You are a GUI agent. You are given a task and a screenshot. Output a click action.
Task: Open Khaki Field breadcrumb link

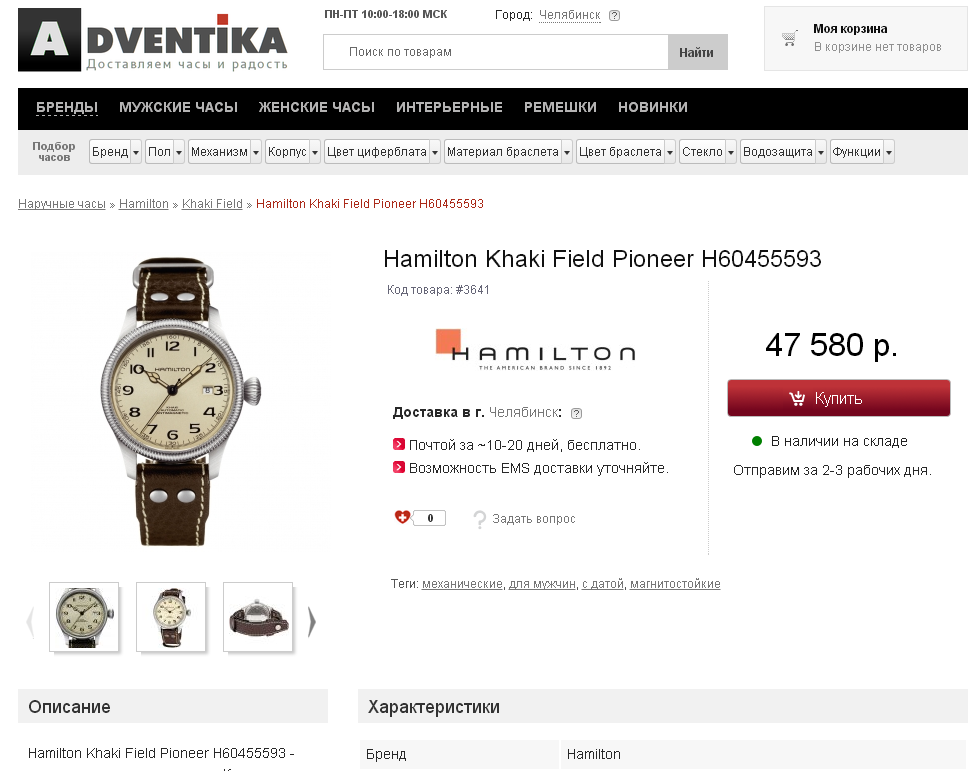click(212, 204)
